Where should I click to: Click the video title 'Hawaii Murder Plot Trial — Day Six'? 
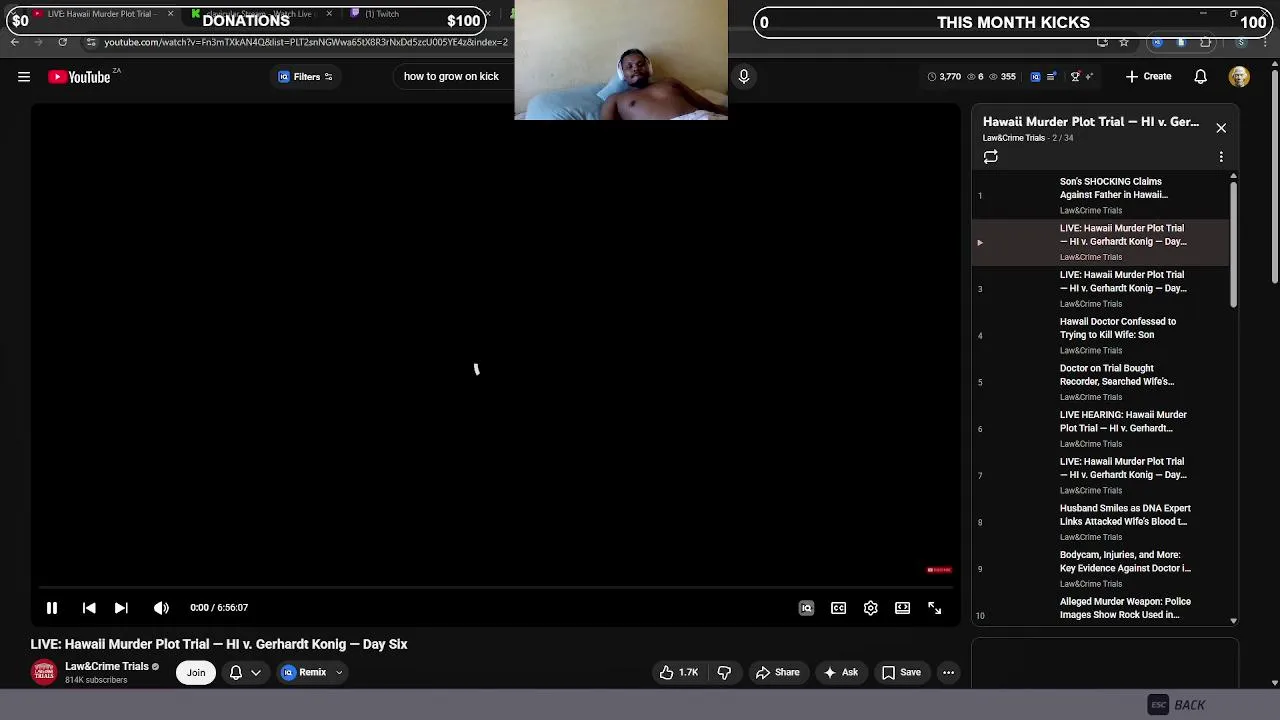pyautogui.click(x=219, y=644)
